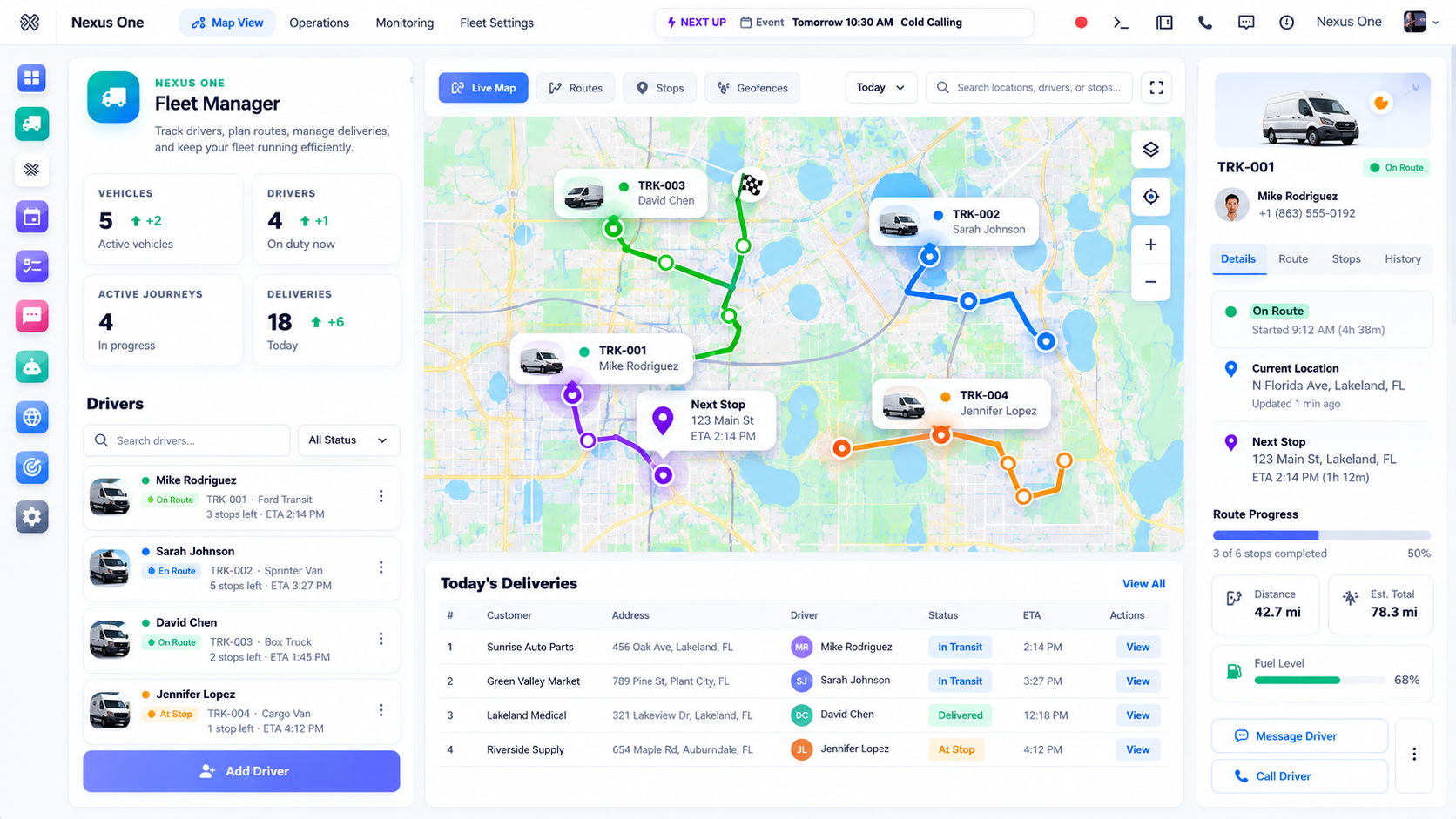Open options menu for Sarah Johnson driver
The width and height of the screenshot is (1456, 819).
point(381,567)
